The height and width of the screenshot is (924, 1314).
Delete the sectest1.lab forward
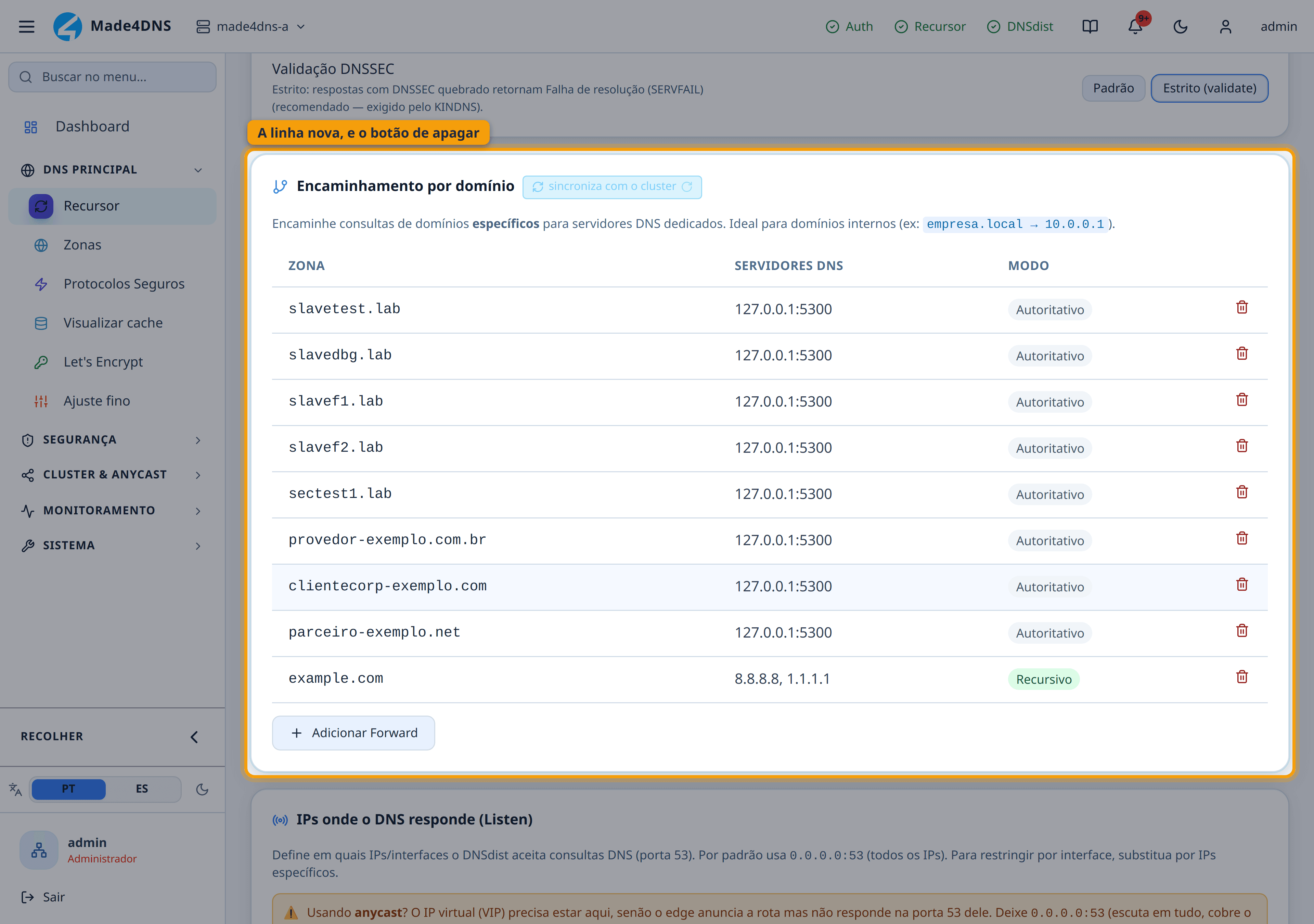coord(1242,492)
